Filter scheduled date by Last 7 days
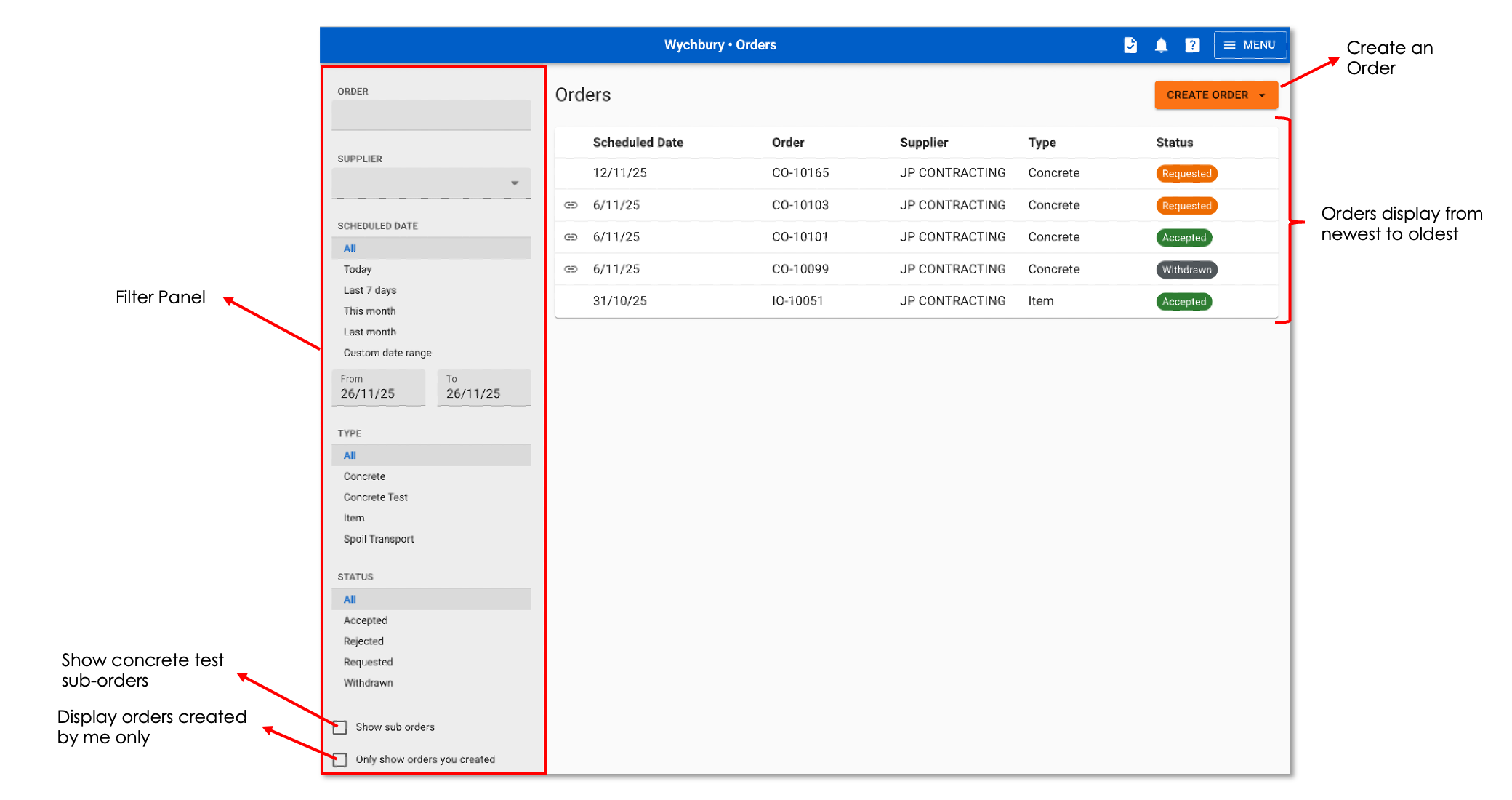This screenshot has width=1512, height=800. pos(370,290)
